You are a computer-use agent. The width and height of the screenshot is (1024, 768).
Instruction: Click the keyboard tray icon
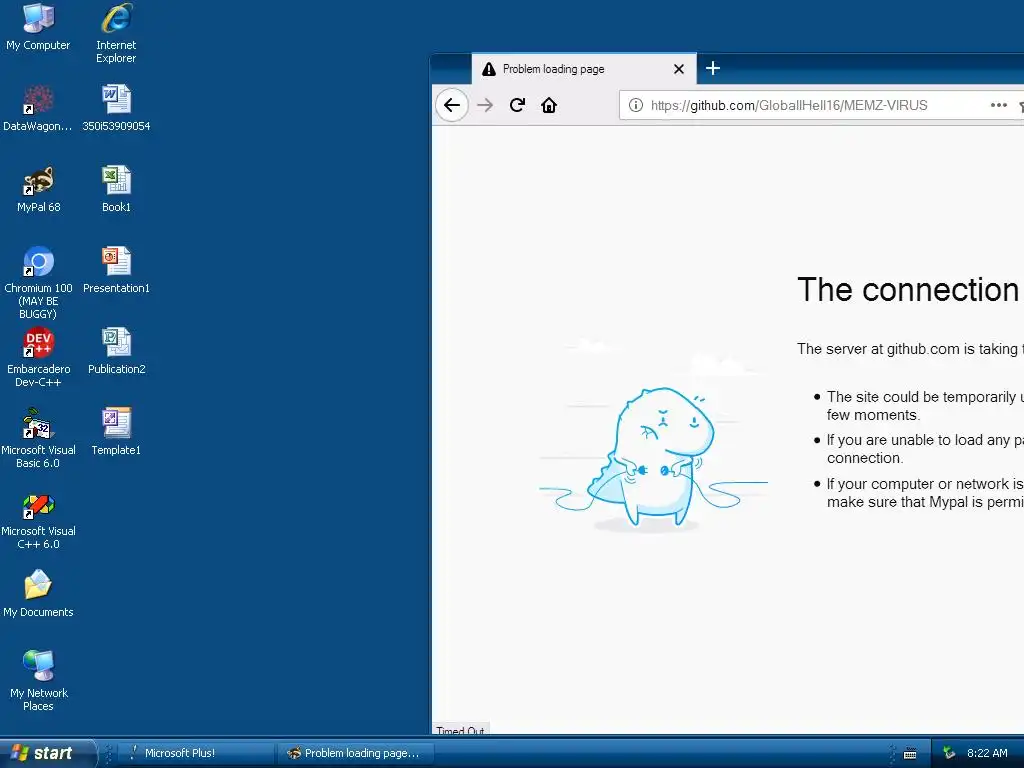910,754
